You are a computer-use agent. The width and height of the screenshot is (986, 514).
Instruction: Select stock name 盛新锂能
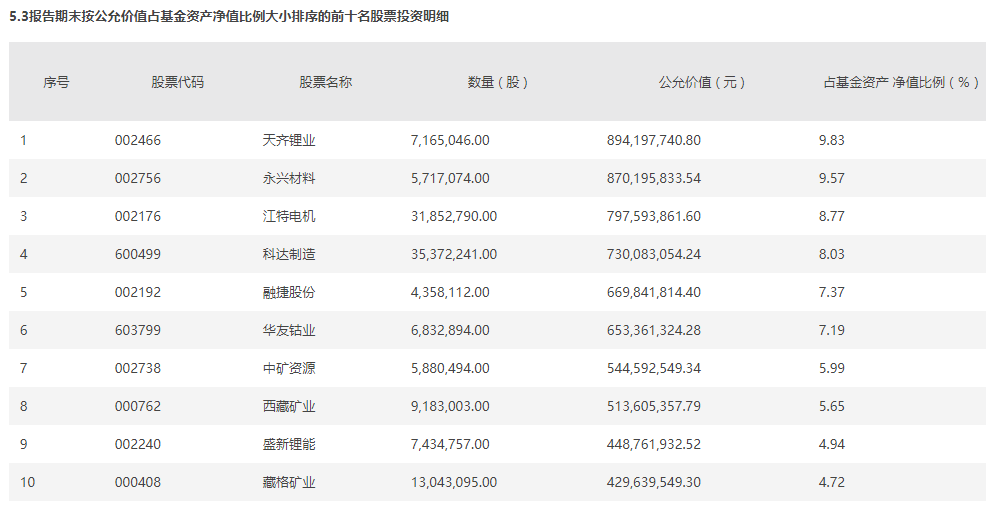[x=289, y=445]
